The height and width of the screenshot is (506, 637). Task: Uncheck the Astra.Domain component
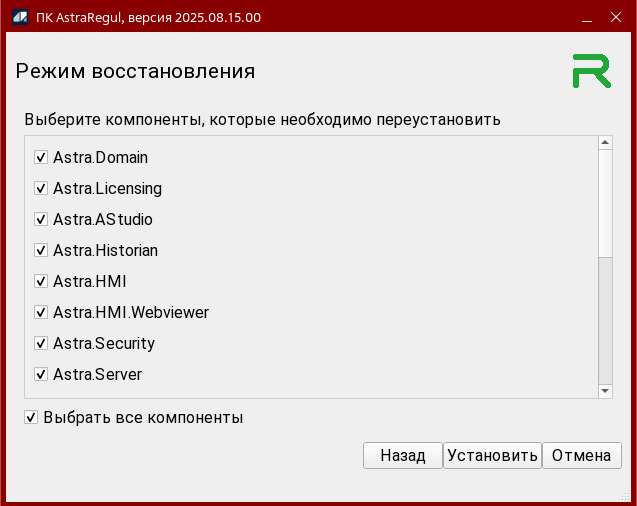tap(41, 158)
